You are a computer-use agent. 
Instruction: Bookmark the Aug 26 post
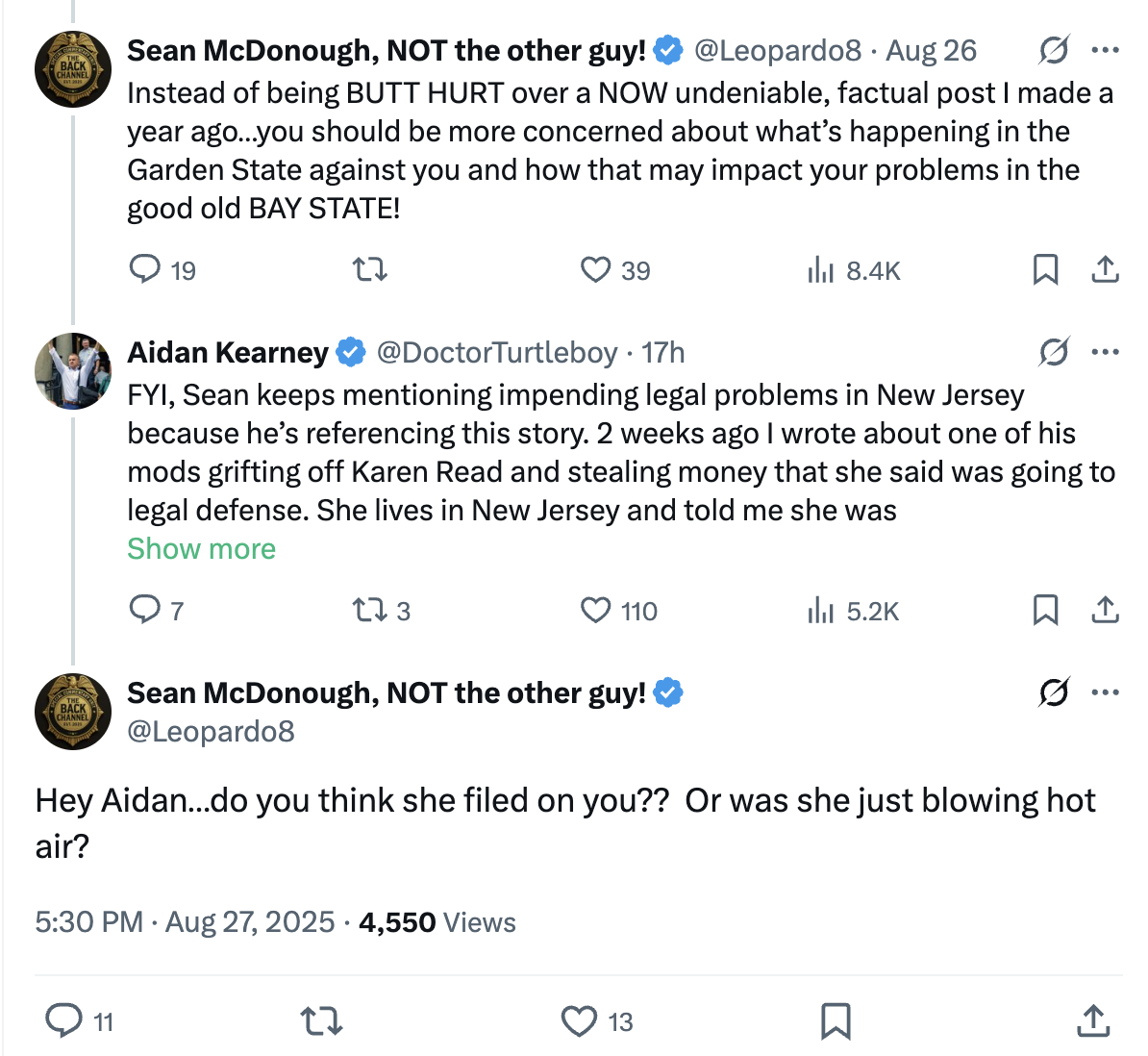click(x=1045, y=269)
